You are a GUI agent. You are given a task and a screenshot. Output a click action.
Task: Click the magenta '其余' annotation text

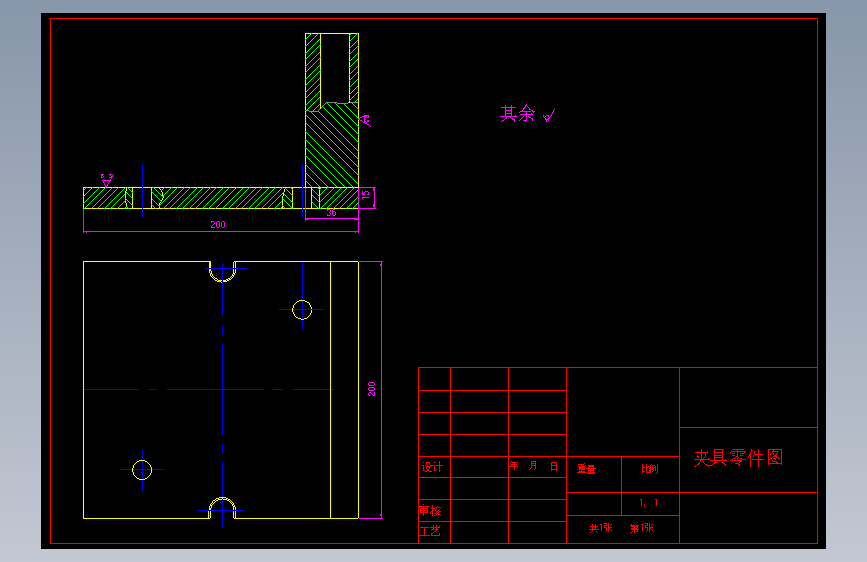[x=518, y=114]
